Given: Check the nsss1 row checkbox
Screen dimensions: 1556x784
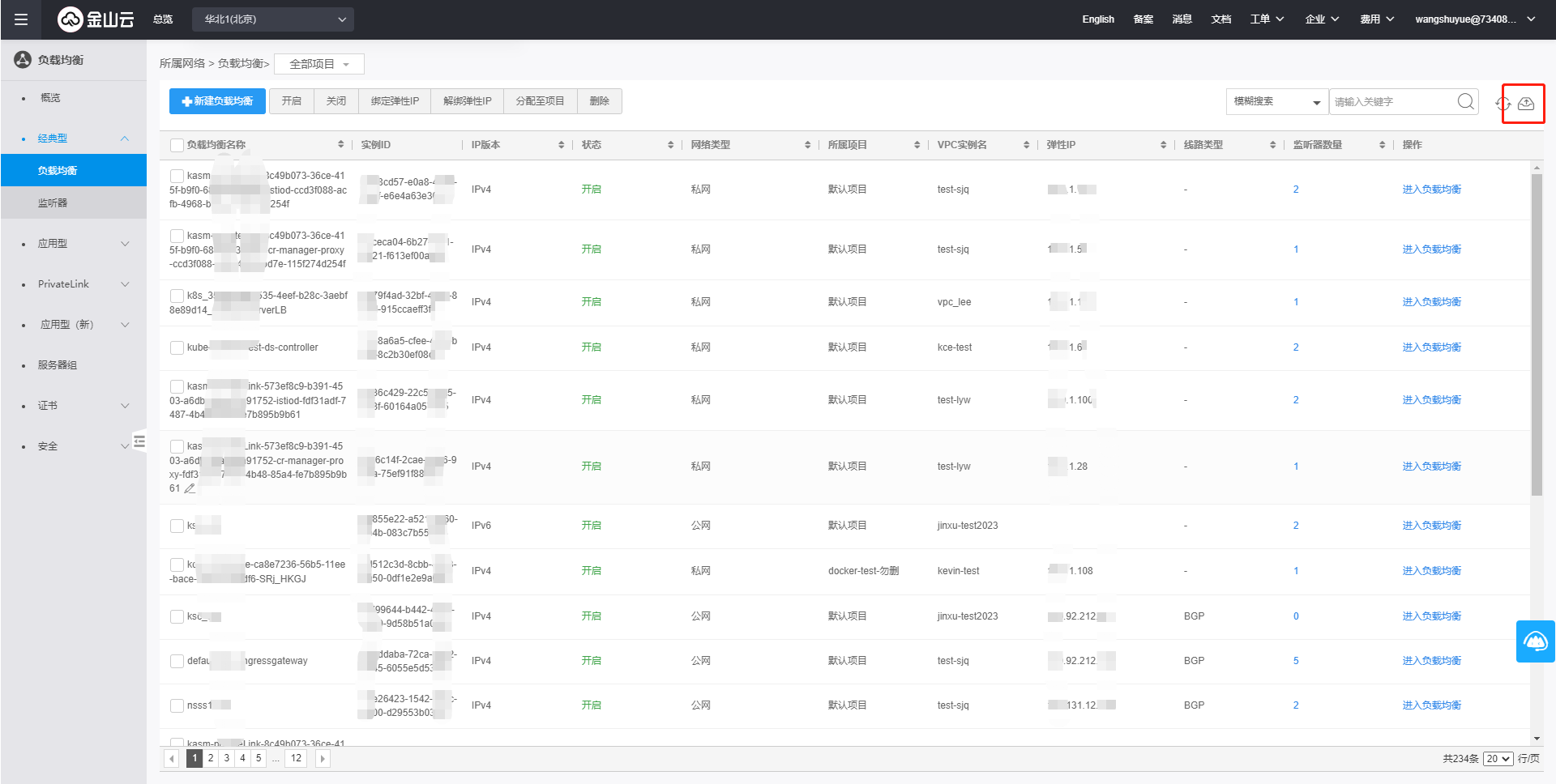Looking at the screenshot, I should [177, 705].
